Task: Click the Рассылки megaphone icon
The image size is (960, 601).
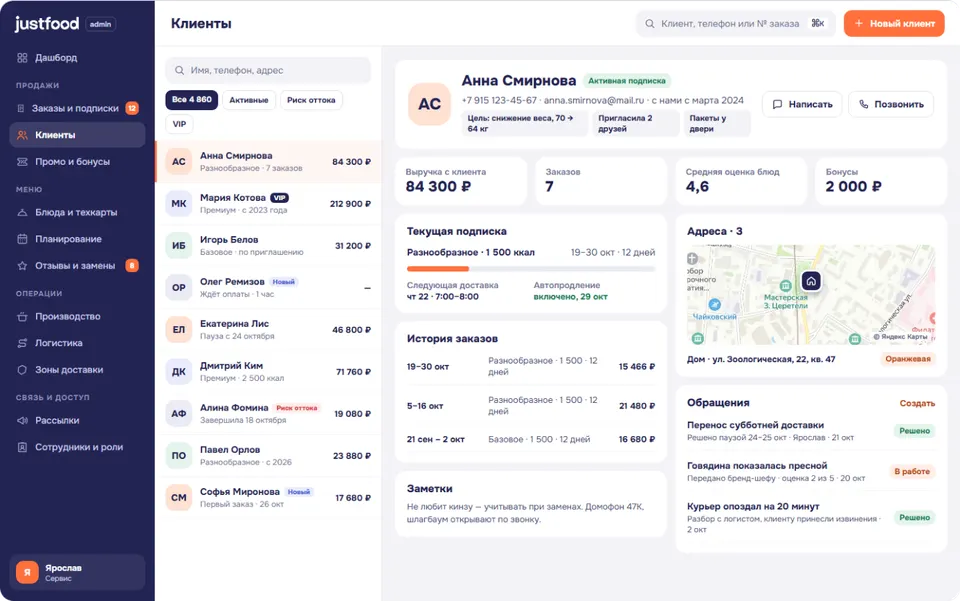Action: (x=22, y=420)
